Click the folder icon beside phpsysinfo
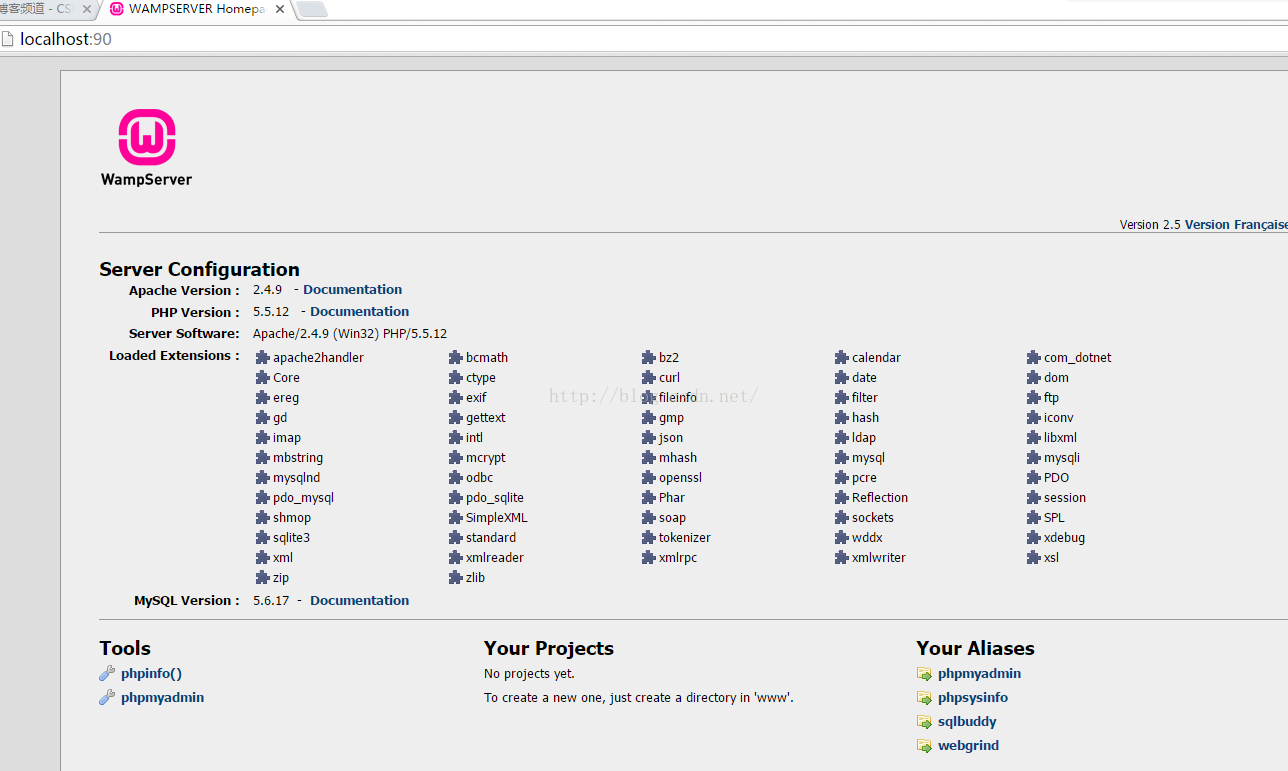The width and height of the screenshot is (1288, 771). tap(925, 698)
